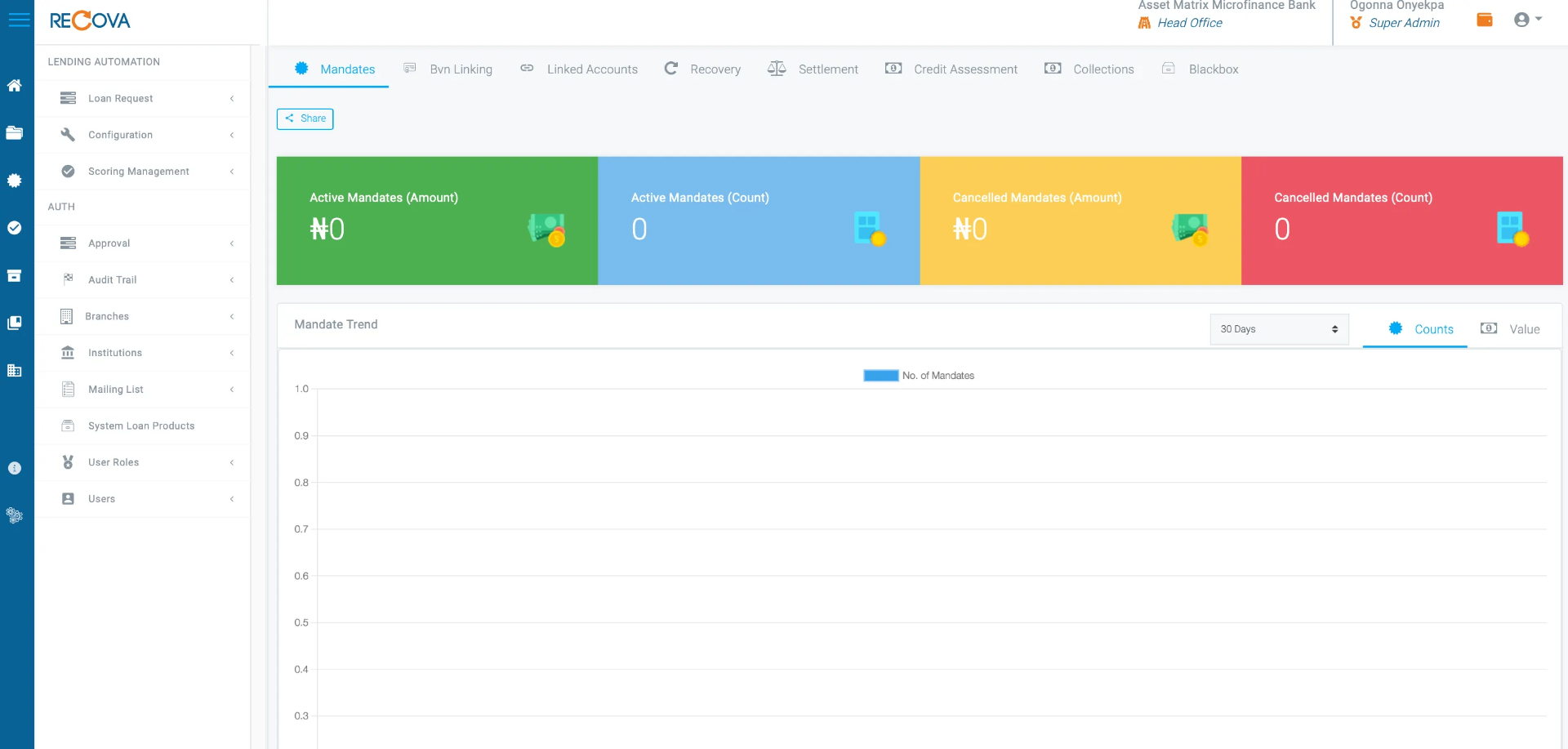Switch to the Bvn Linking tab
Screen dimensions: 1568x749
[x=448, y=69]
